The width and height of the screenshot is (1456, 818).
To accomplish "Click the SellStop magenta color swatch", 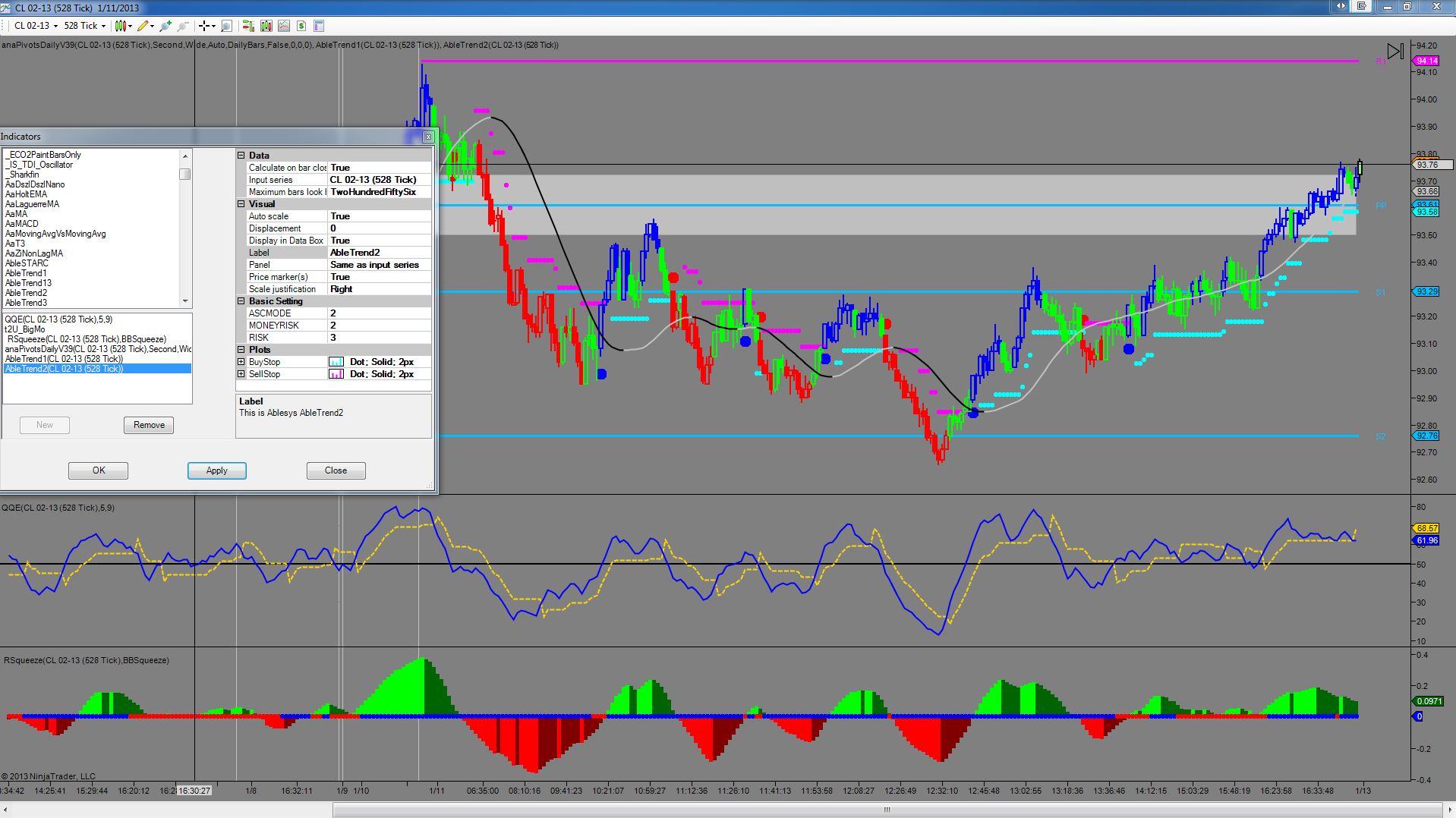I will pos(336,374).
